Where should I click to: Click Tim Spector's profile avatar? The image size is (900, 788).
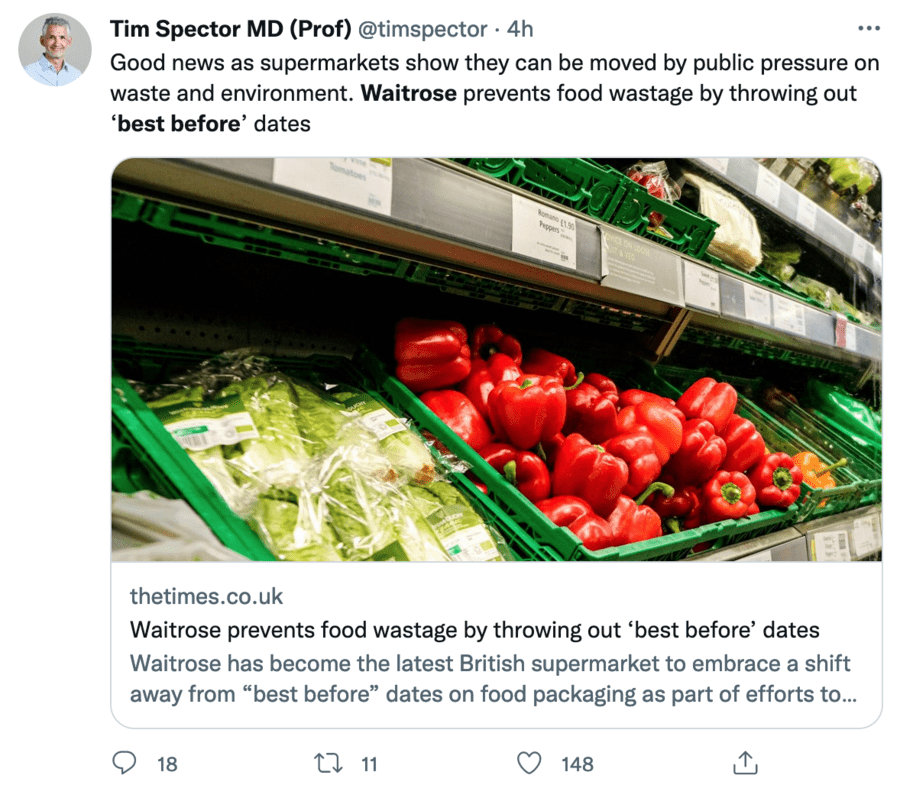[55, 50]
